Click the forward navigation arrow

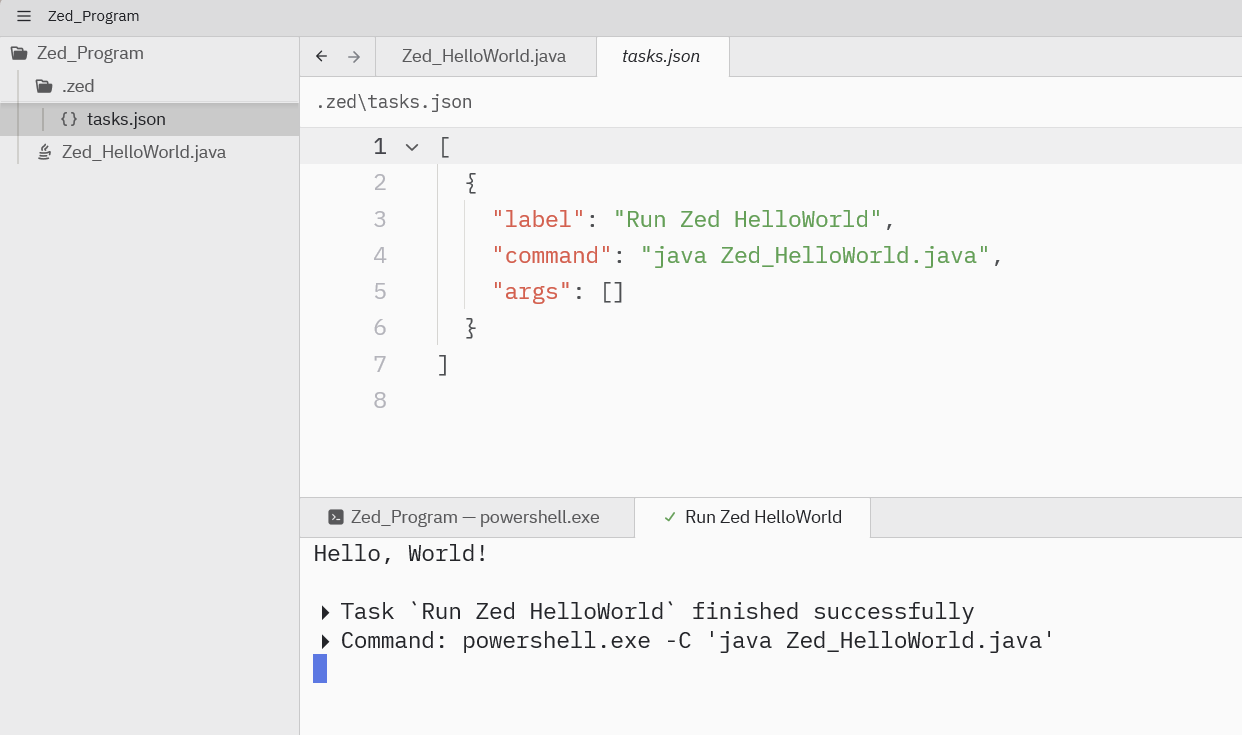pos(353,56)
